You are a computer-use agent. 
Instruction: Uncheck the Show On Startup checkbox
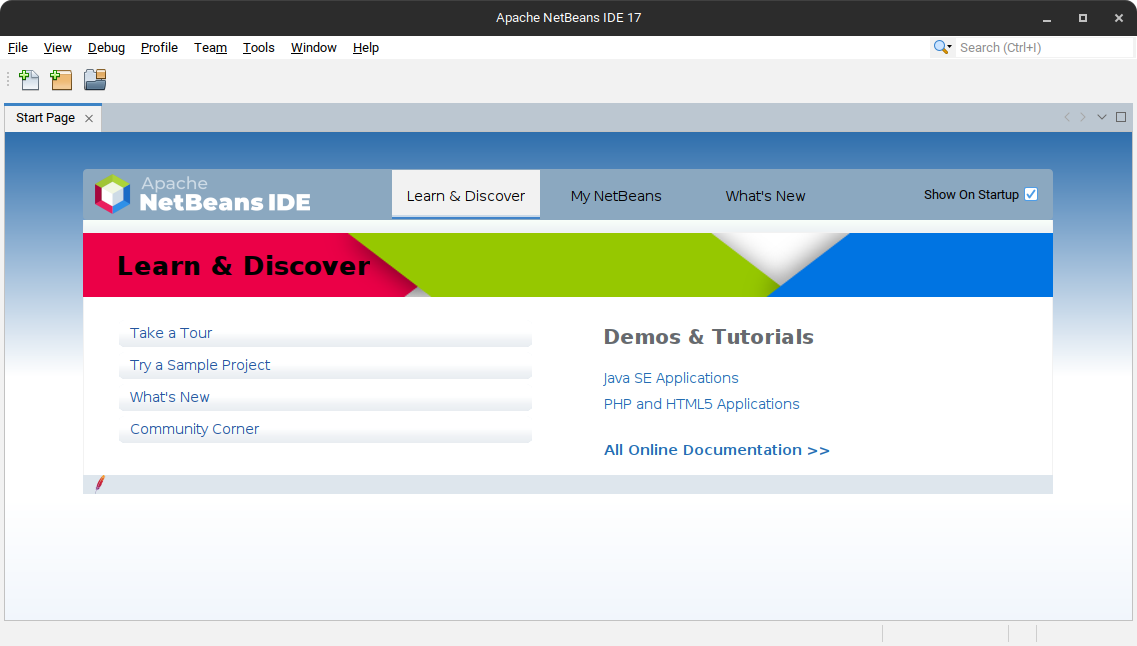pos(1031,194)
